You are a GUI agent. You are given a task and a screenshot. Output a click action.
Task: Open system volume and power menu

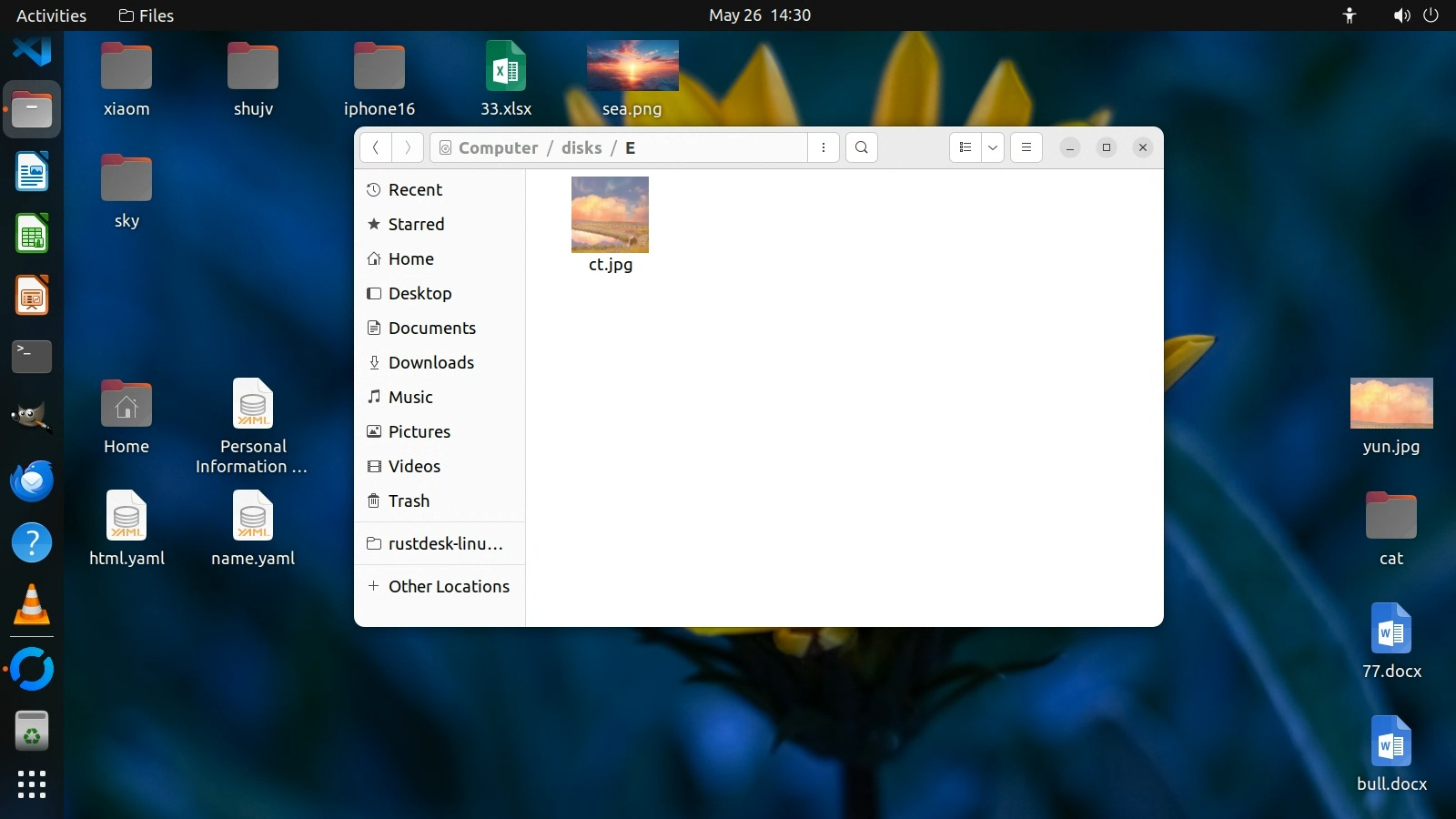point(1416,15)
